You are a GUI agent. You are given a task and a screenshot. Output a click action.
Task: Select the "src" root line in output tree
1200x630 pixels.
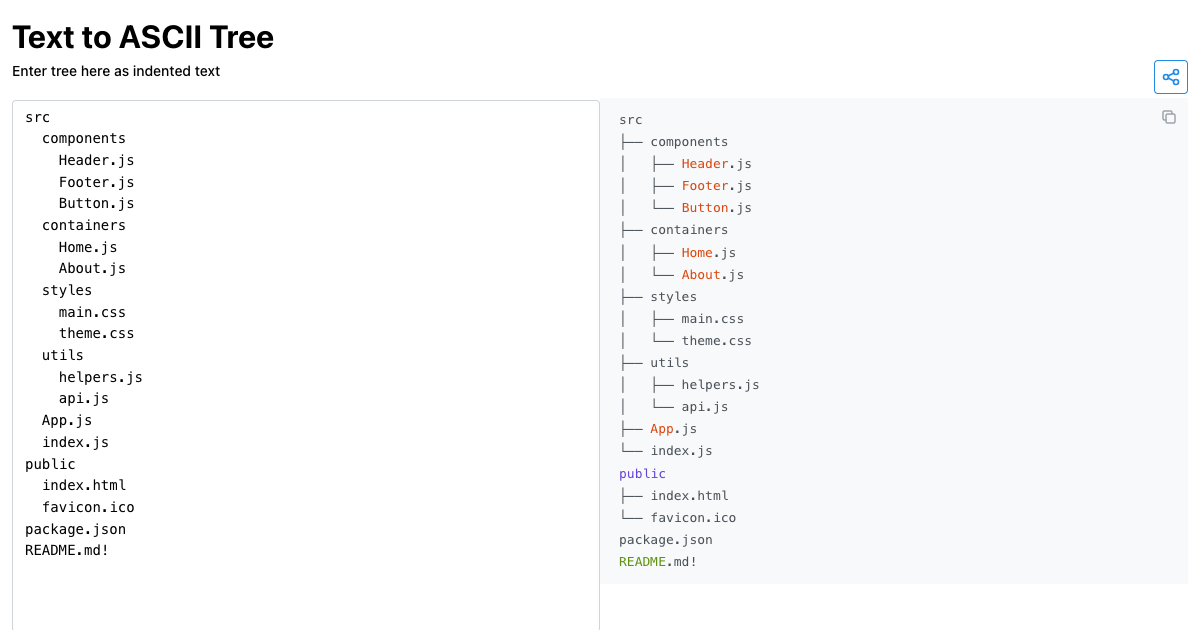click(x=630, y=119)
